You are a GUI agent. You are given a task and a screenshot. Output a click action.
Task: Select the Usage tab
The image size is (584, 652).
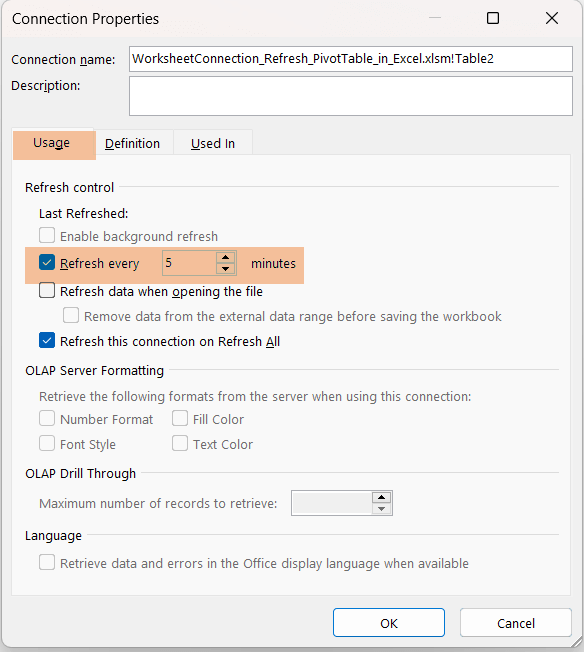(x=54, y=143)
